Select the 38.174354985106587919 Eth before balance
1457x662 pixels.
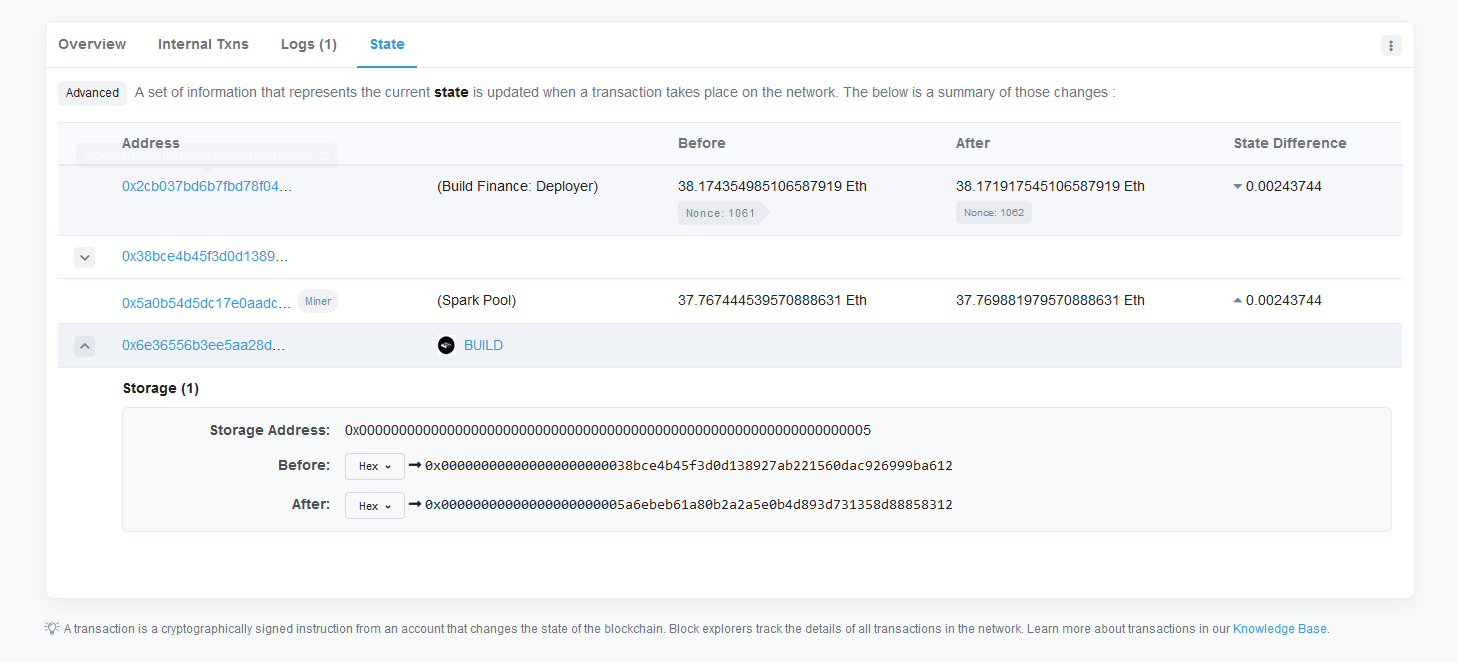pos(772,186)
